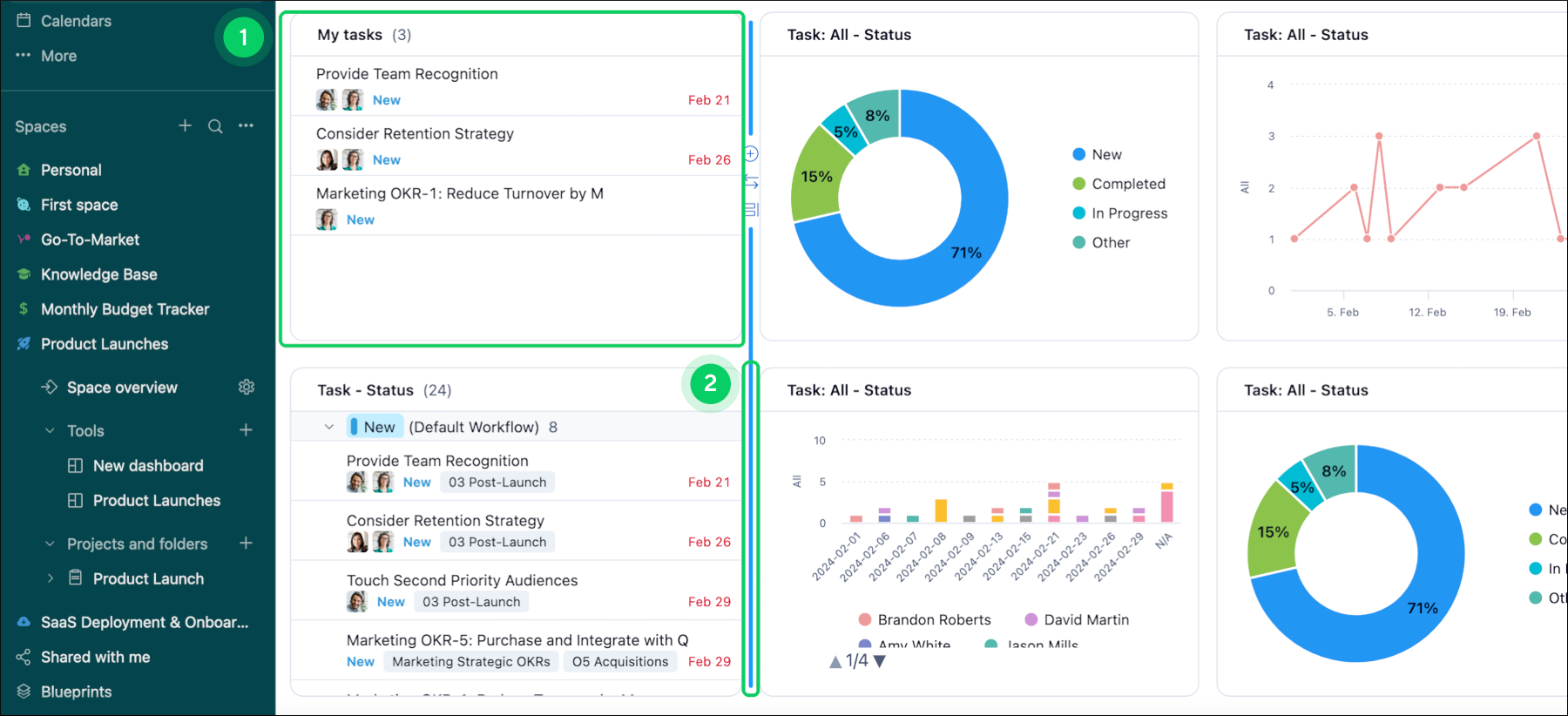The image size is (1568, 716).
Task: Open the New dashboard item under Tools
Action: [x=147, y=466]
